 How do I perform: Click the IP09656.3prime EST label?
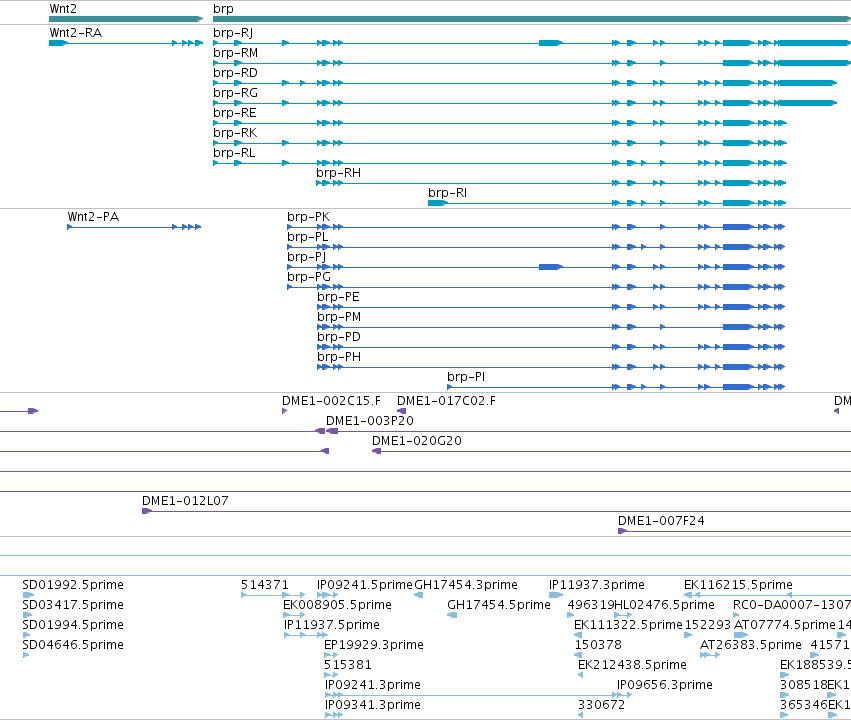[x=665, y=685]
